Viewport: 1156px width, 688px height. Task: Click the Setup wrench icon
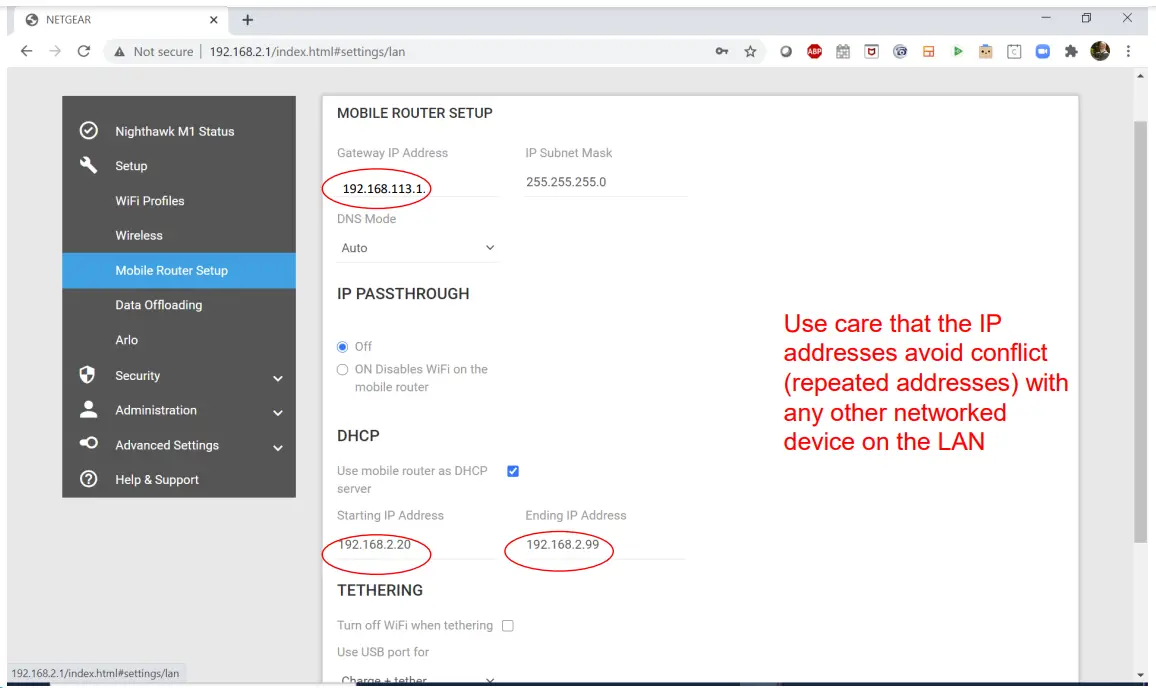[88, 165]
